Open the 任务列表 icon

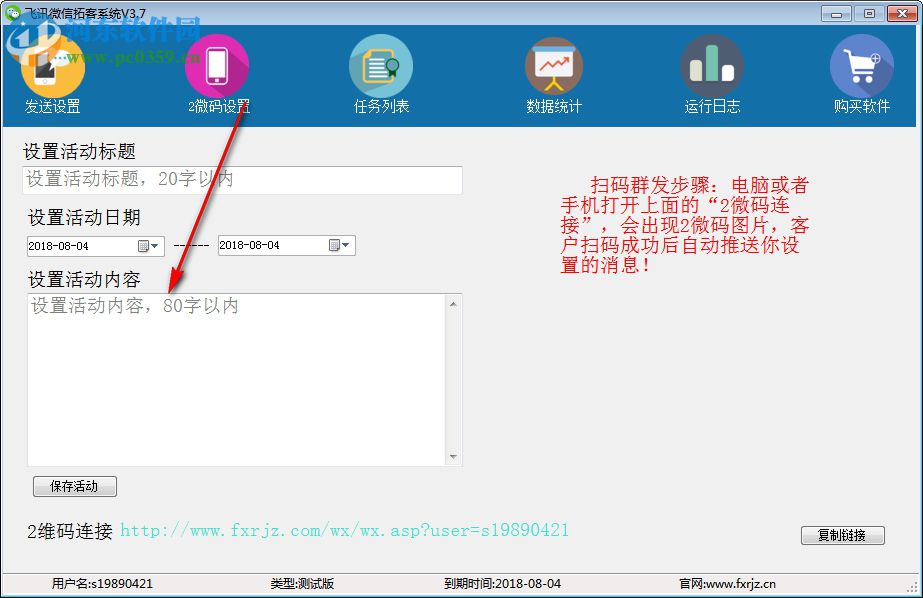pos(381,66)
